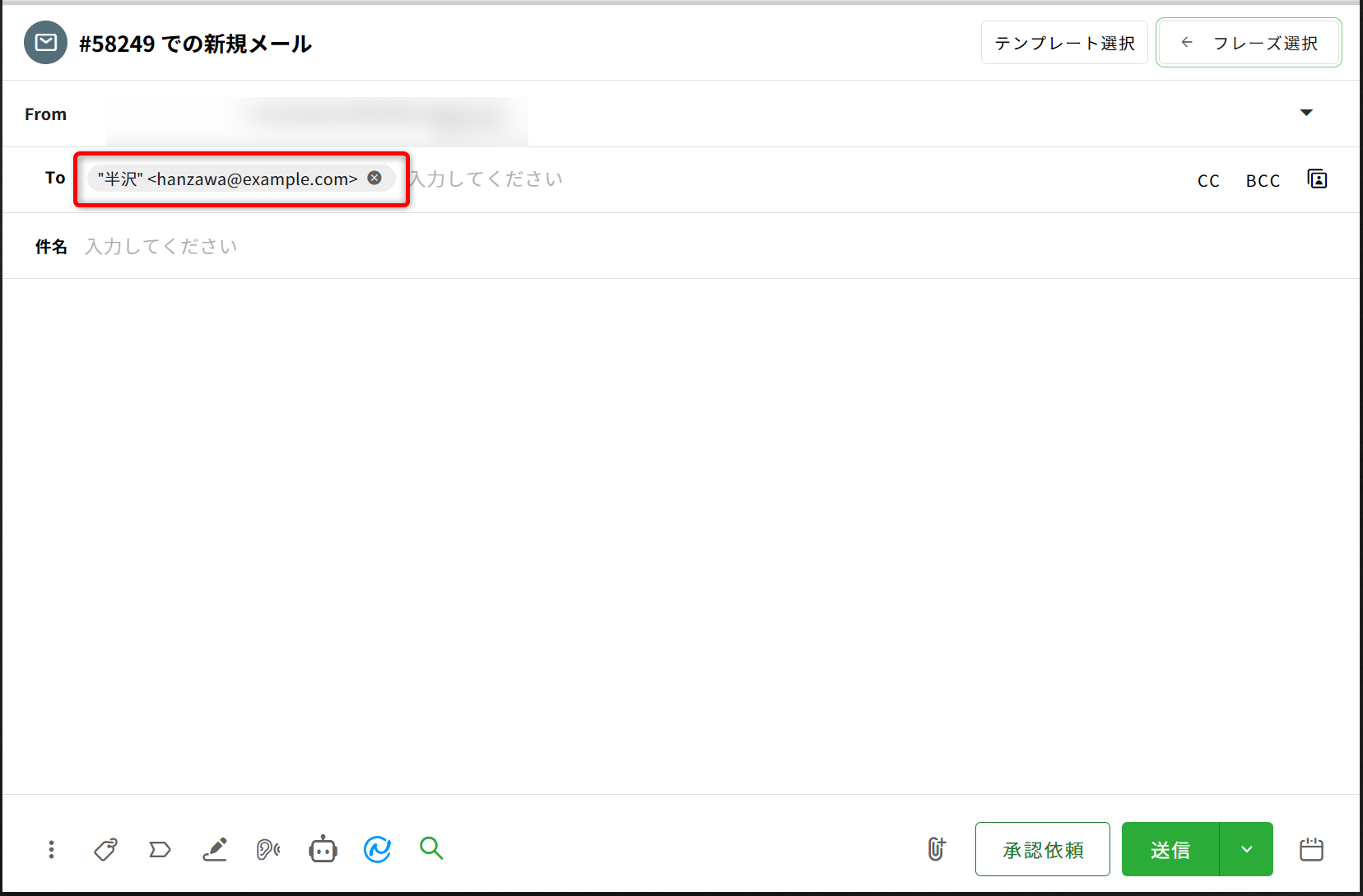Open the robot AI assistant icon

[323, 849]
